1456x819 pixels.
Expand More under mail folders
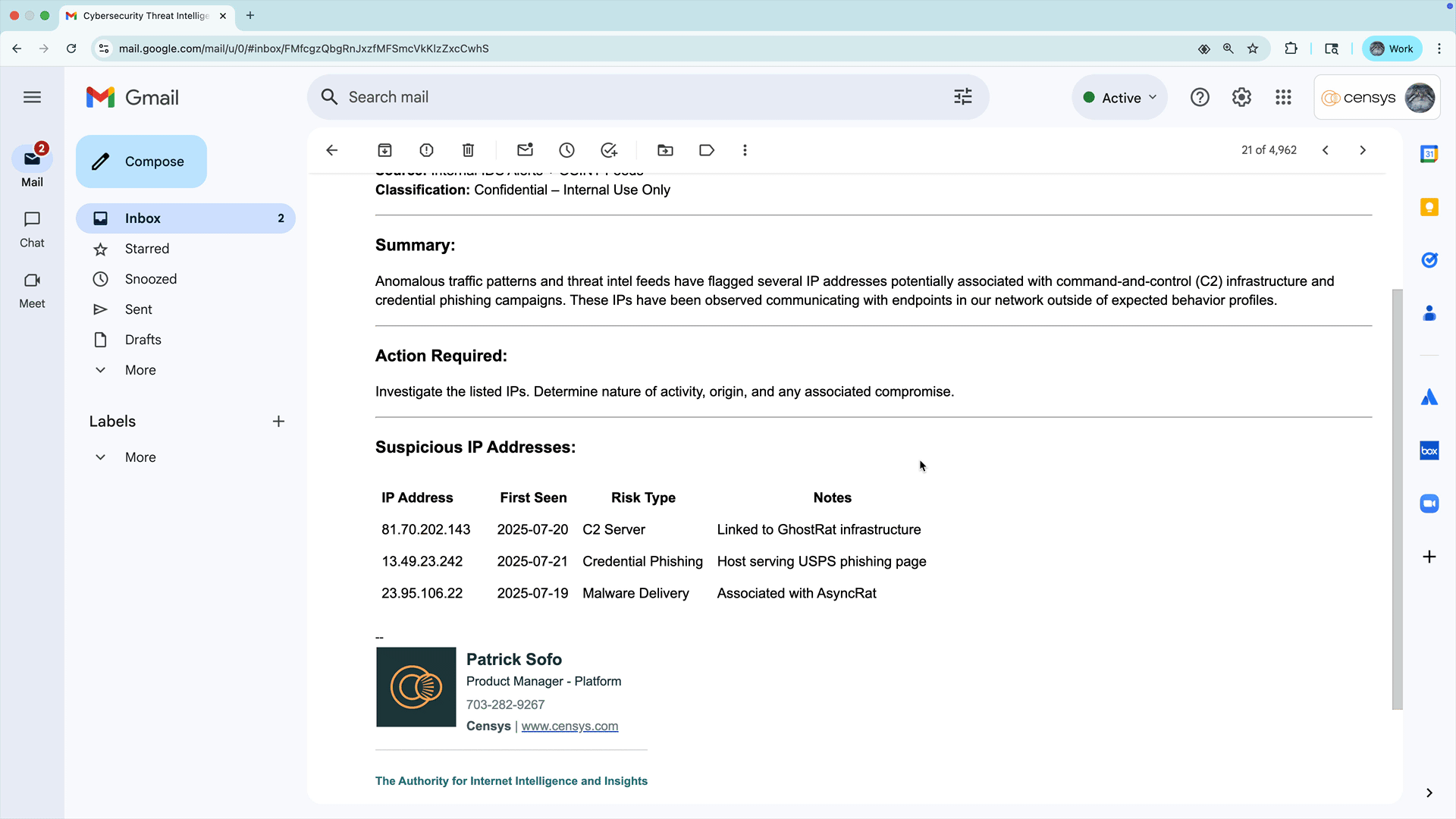point(140,370)
